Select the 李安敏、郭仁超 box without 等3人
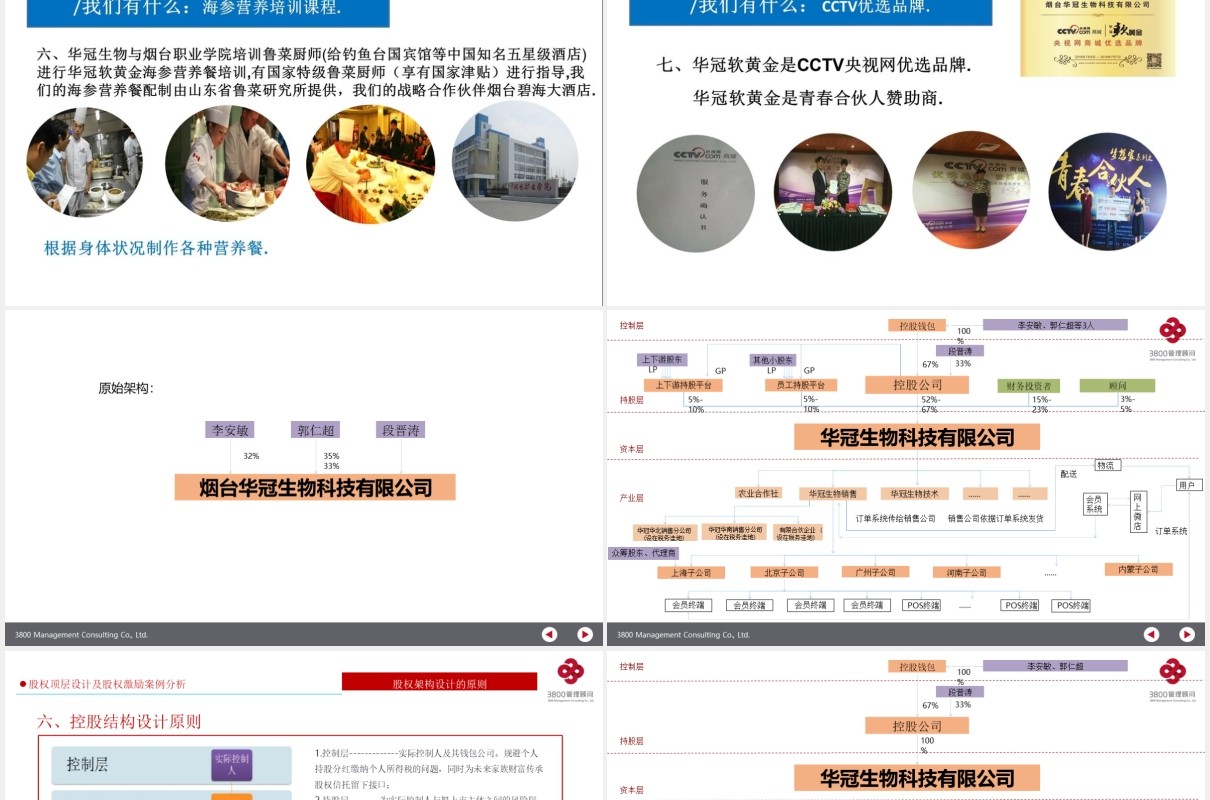The image size is (1210, 800). coord(1055,666)
